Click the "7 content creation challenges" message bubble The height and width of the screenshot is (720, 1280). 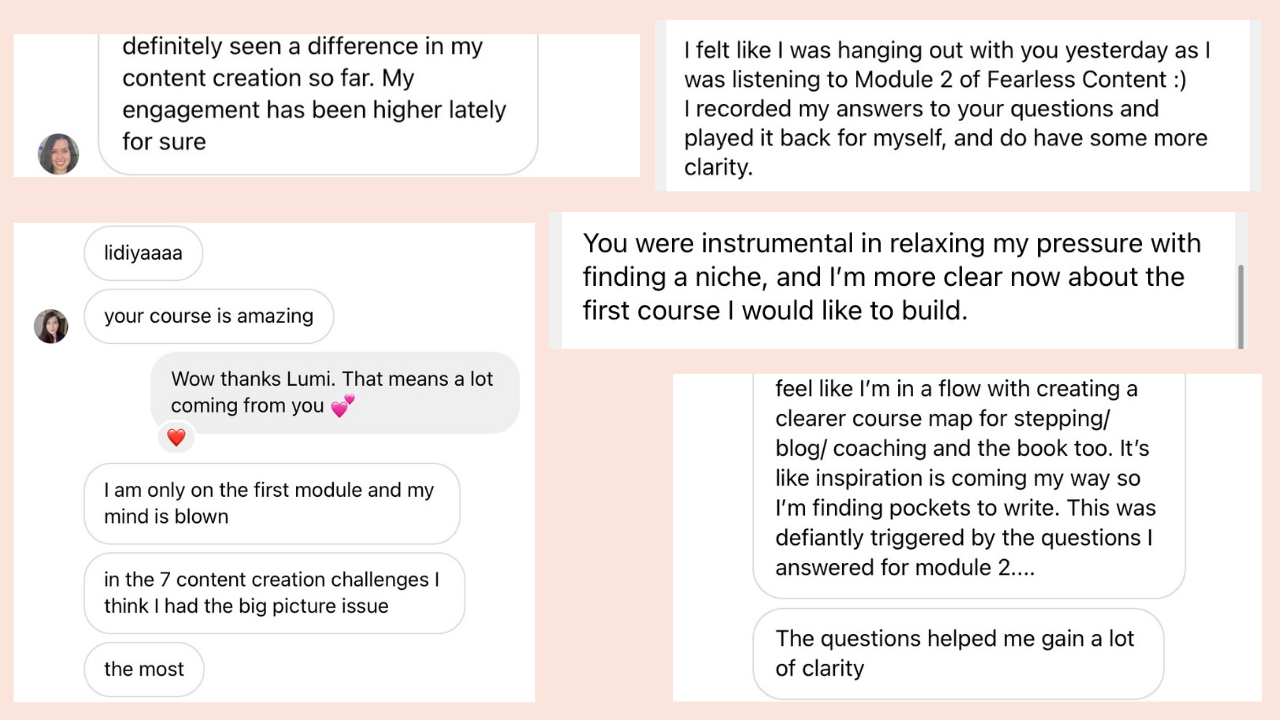pos(273,592)
